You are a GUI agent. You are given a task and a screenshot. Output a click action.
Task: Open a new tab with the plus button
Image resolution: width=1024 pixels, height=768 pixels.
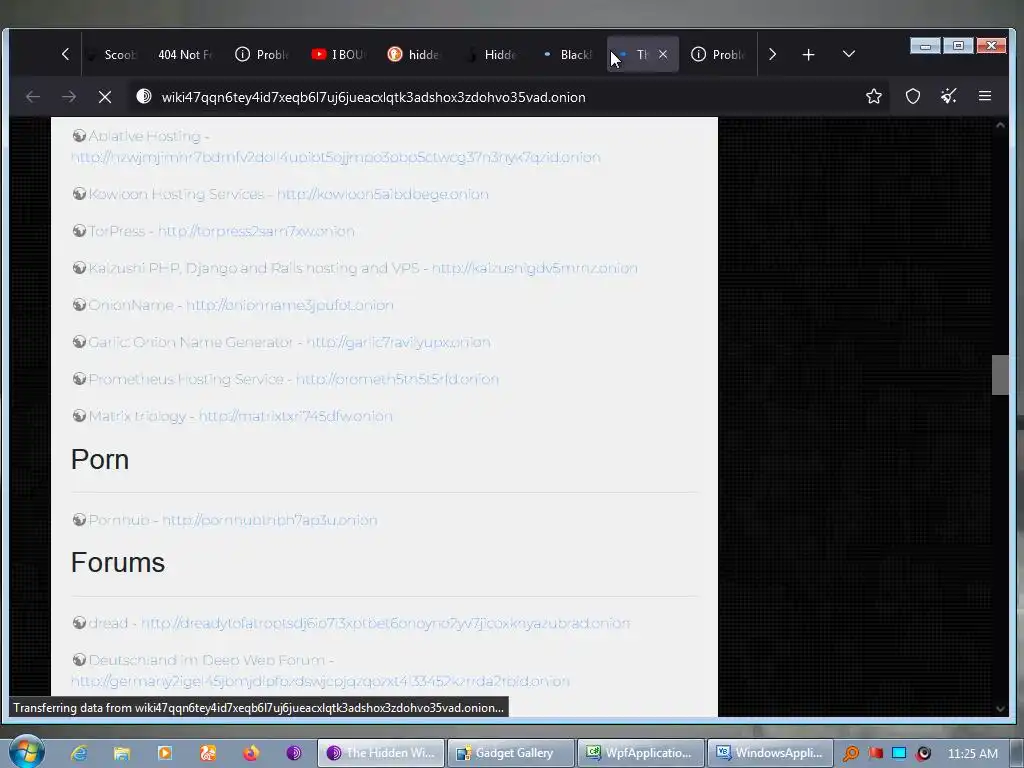pos(808,55)
